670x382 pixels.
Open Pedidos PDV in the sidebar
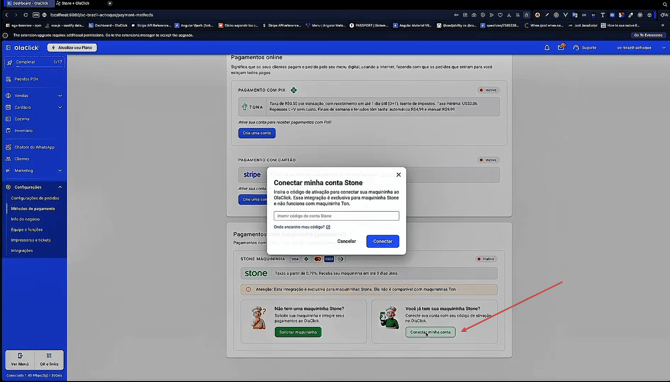(x=22, y=79)
